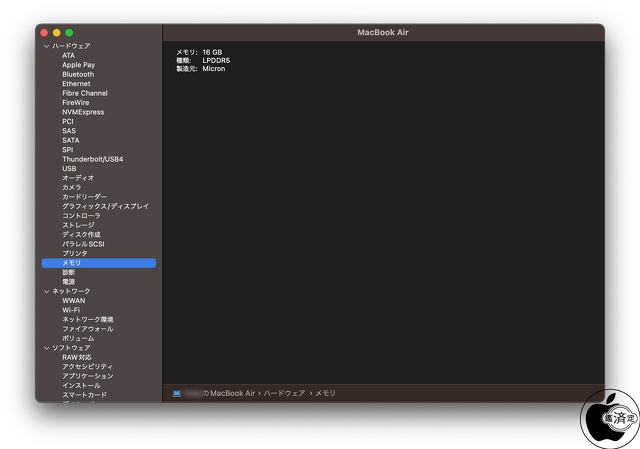Click the laptop icon in the path bar
Image resolution: width=640 pixels, height=449 pixels.
(x=176, y=394)
